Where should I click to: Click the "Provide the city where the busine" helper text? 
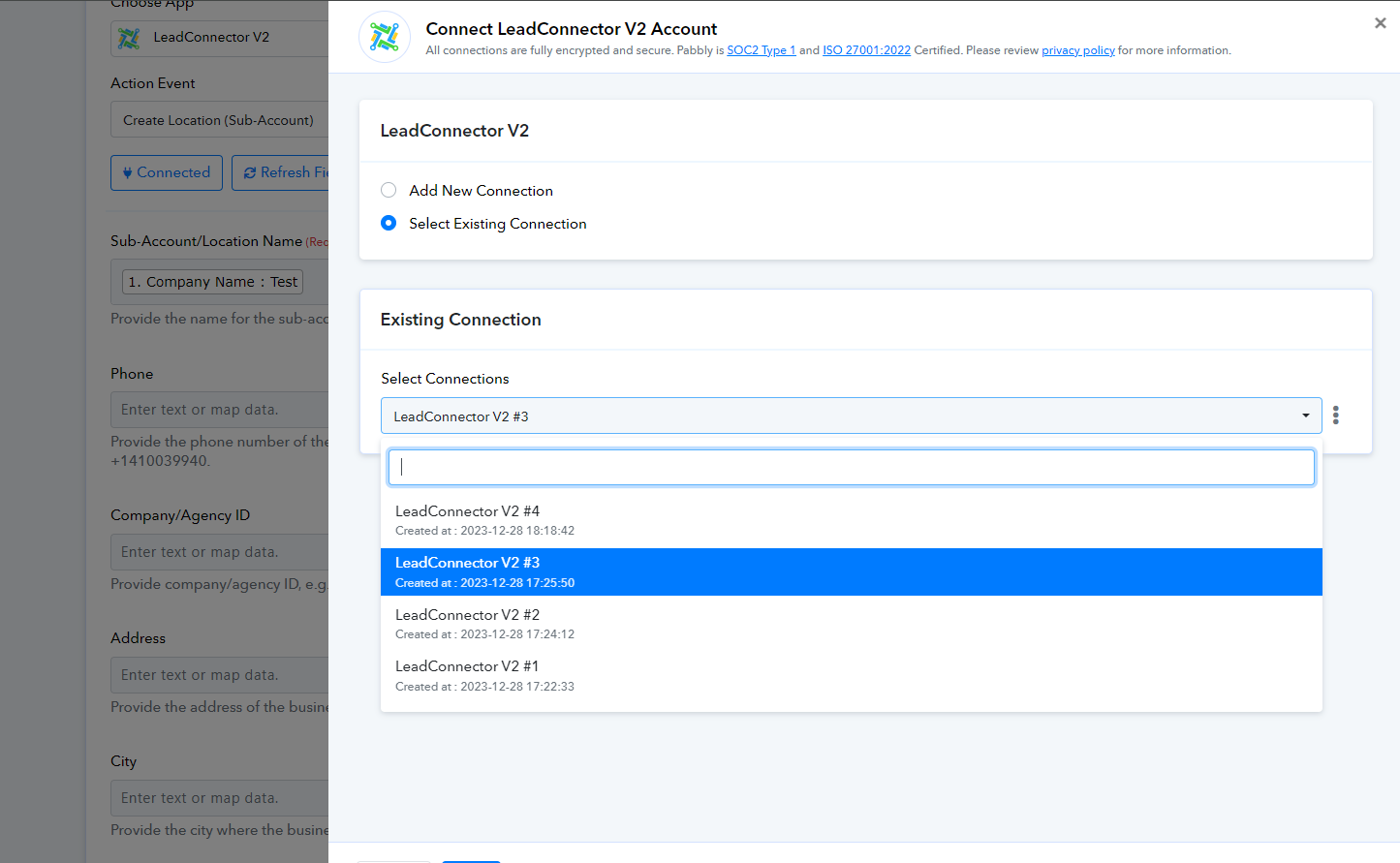pyautogui.click(x=220, y=830)
